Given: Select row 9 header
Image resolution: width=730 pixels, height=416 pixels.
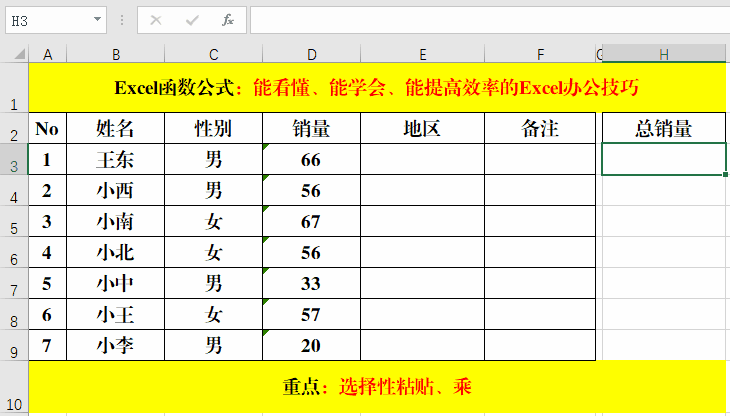Looking at the screenshot, I should 14,345.
